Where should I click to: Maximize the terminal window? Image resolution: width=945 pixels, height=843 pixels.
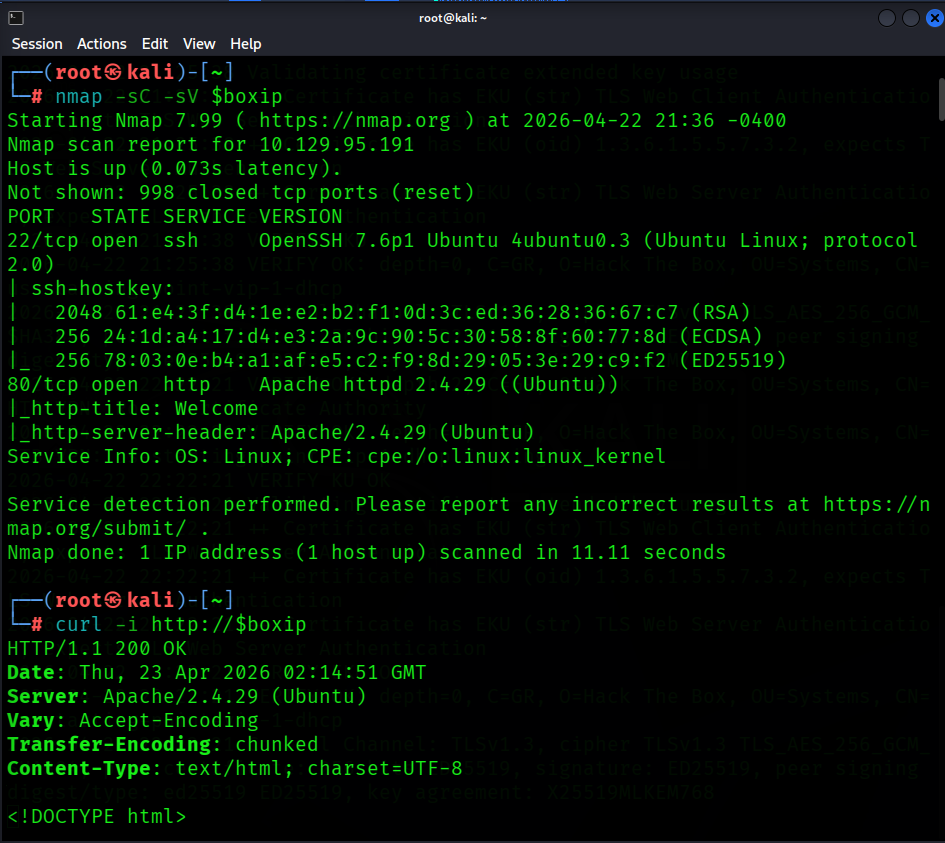(x=911, y=19)
